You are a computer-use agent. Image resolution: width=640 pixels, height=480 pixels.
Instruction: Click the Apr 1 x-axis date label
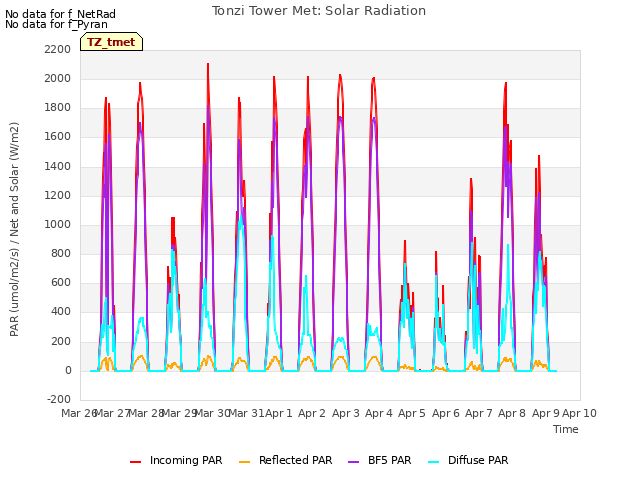(x=279, y=413)
